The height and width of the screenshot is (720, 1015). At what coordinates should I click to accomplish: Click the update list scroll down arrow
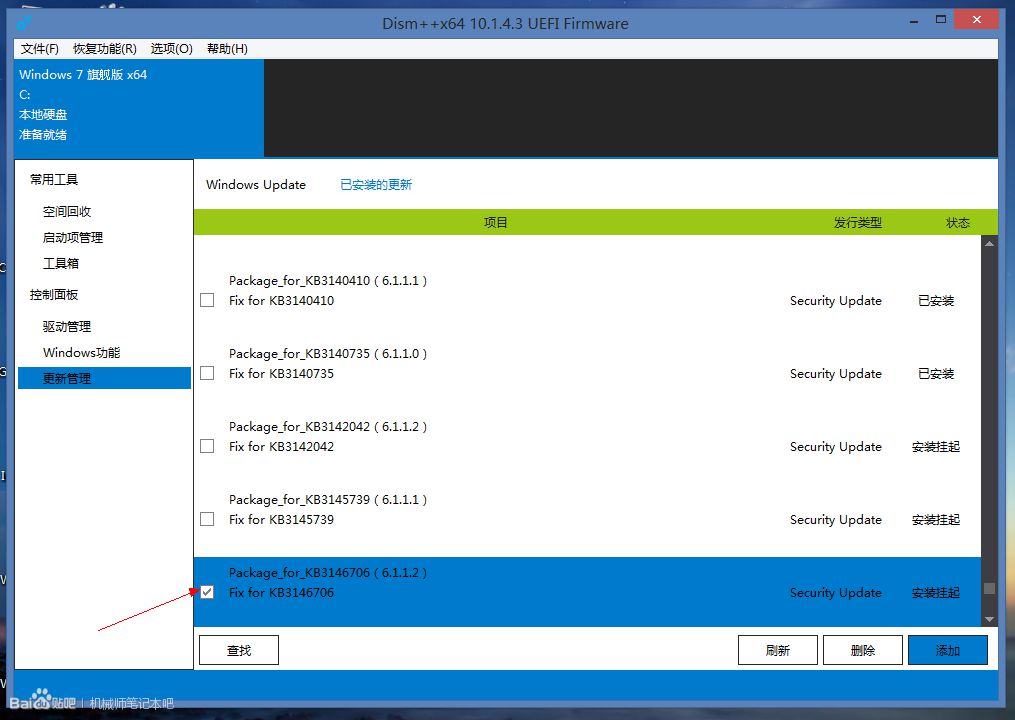[x=989, y=620]
